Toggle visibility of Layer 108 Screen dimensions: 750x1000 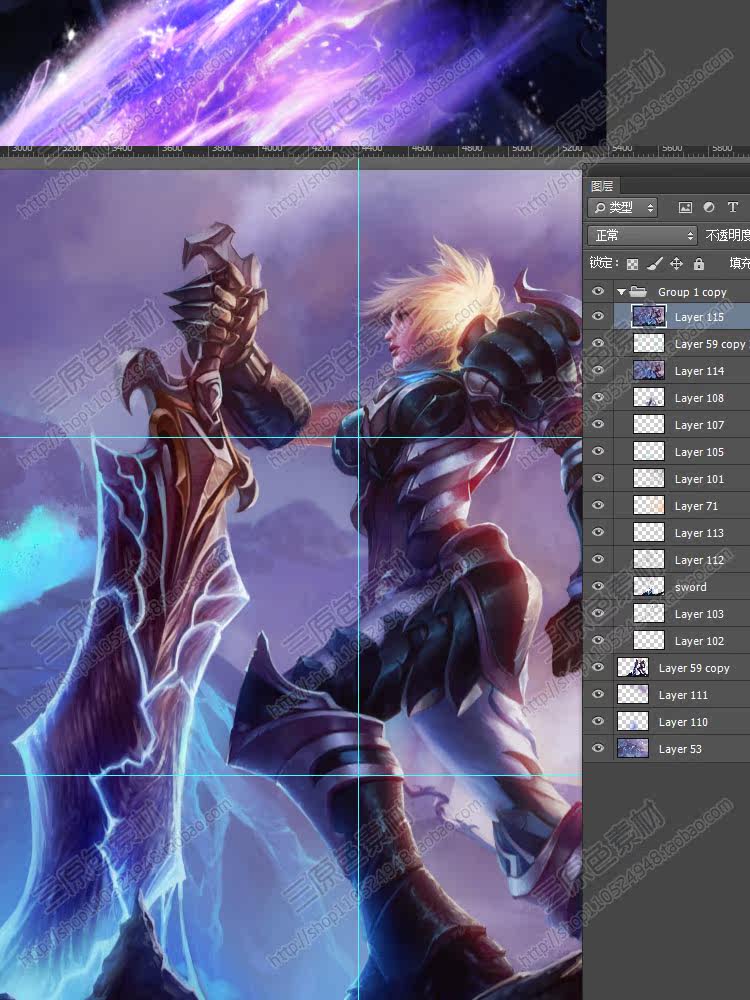598,397
